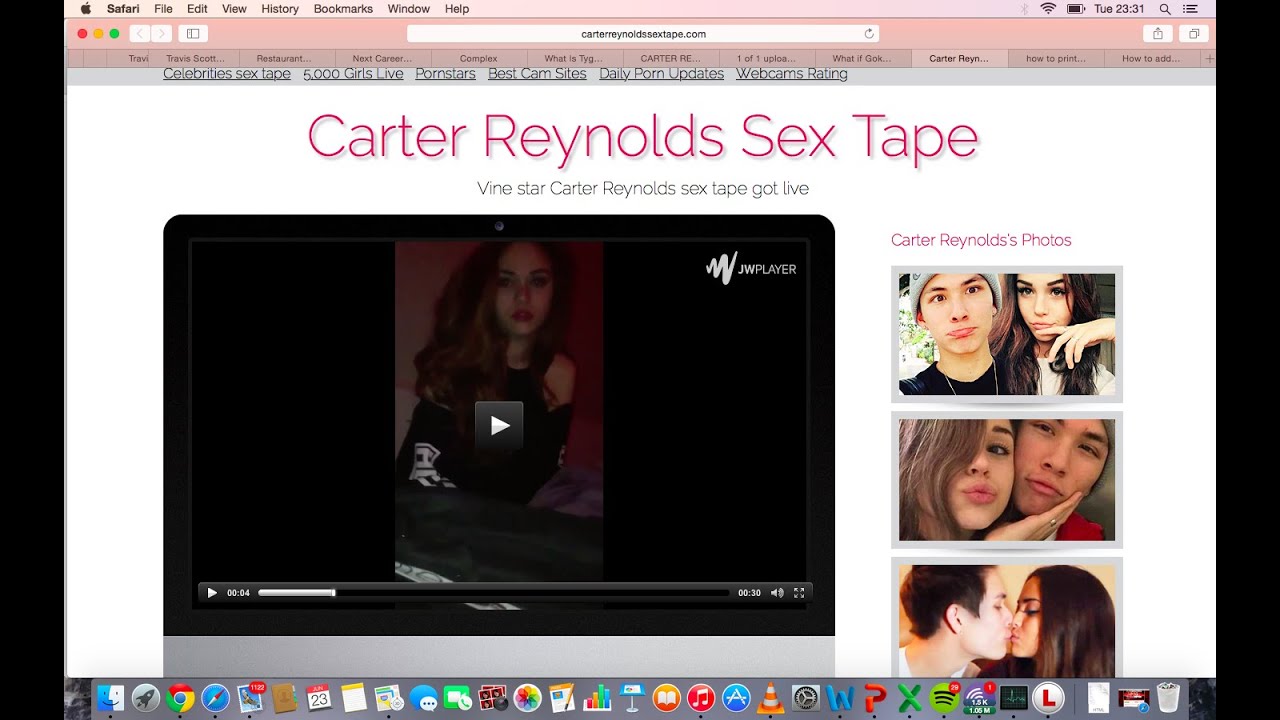
Task: Open the kissing couple photo thumbnail
Action: (1007, 620)
